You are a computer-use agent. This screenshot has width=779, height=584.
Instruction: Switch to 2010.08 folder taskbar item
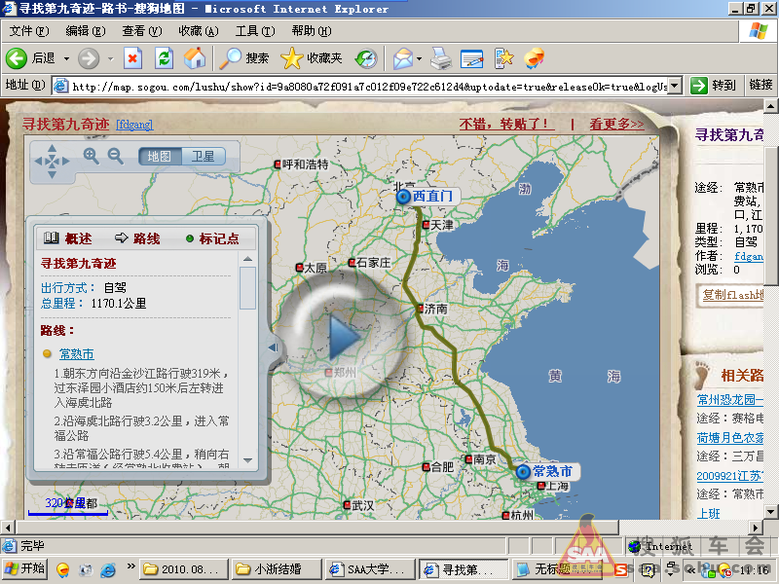[184, 569]
